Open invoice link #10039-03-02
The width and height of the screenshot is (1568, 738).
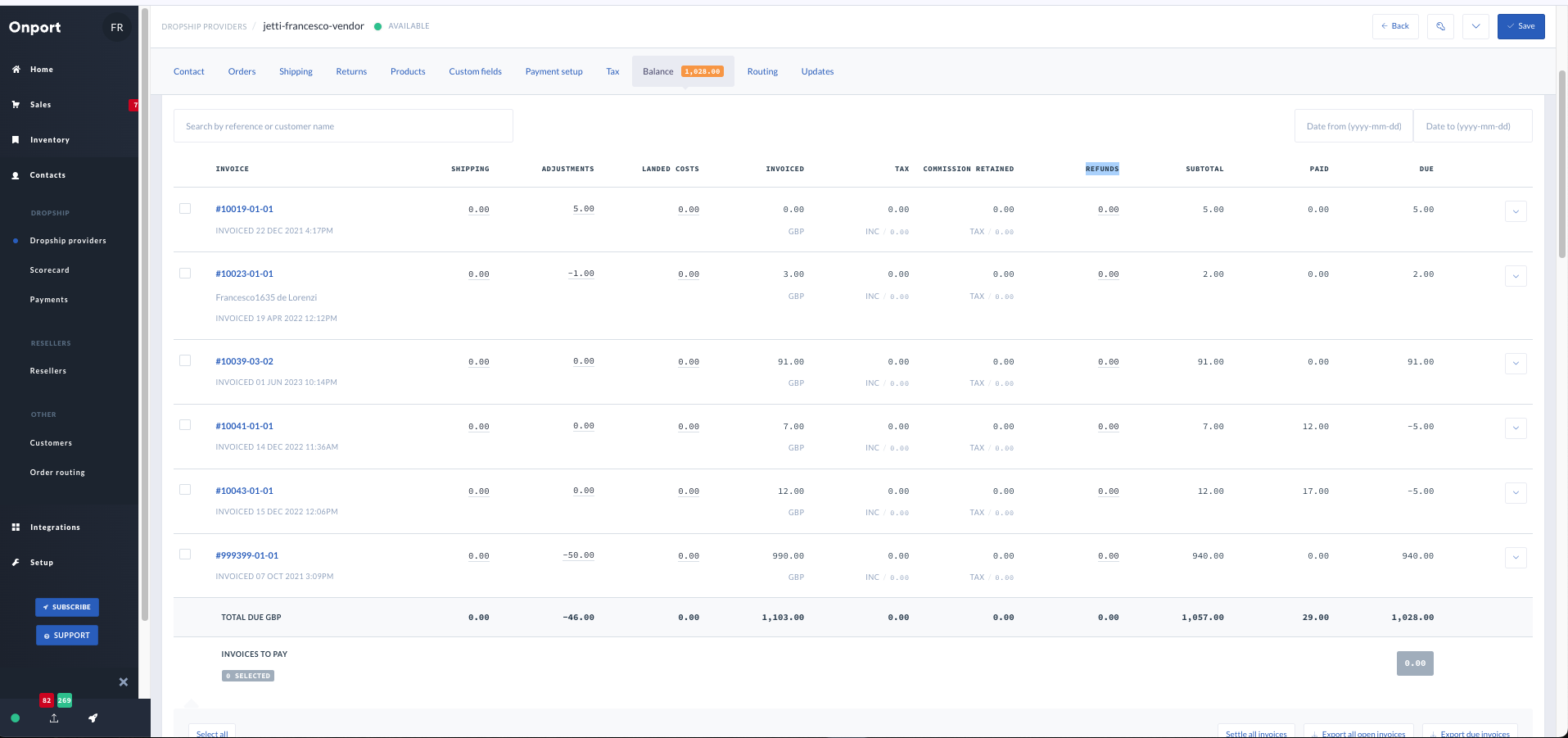245,361
